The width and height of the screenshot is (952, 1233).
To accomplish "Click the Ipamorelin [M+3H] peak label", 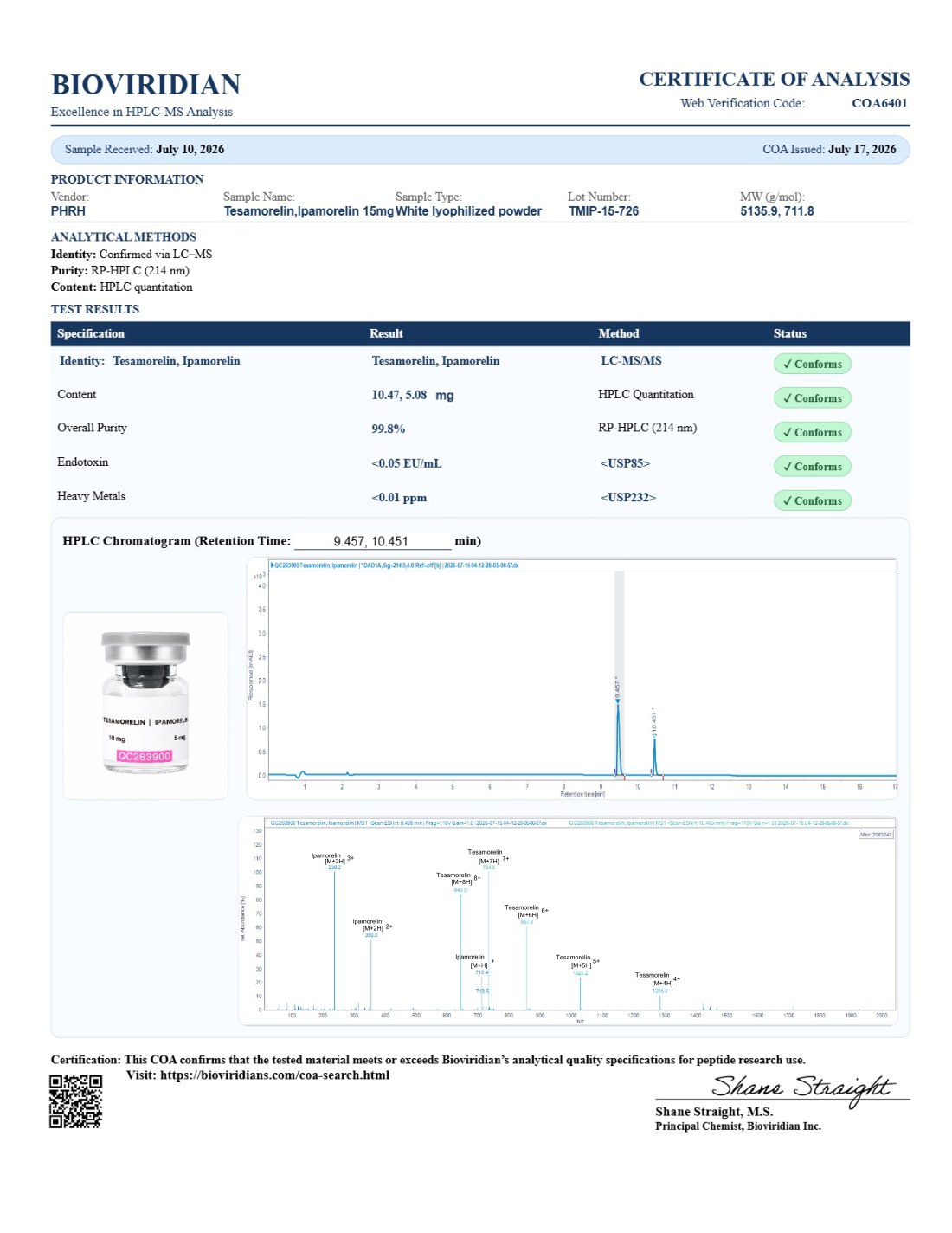I will point(332,858).
